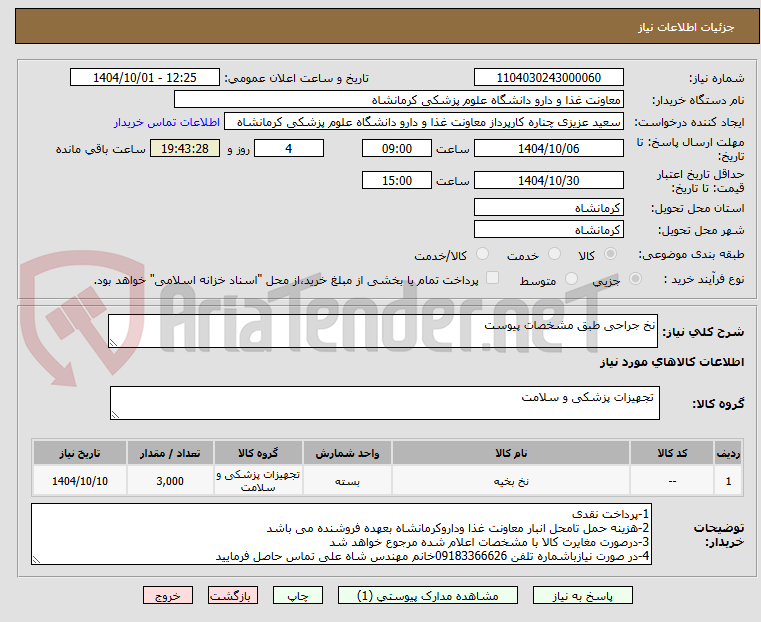Click the response deadline time 09:00
Screen dimensions: 761x622
397,148
